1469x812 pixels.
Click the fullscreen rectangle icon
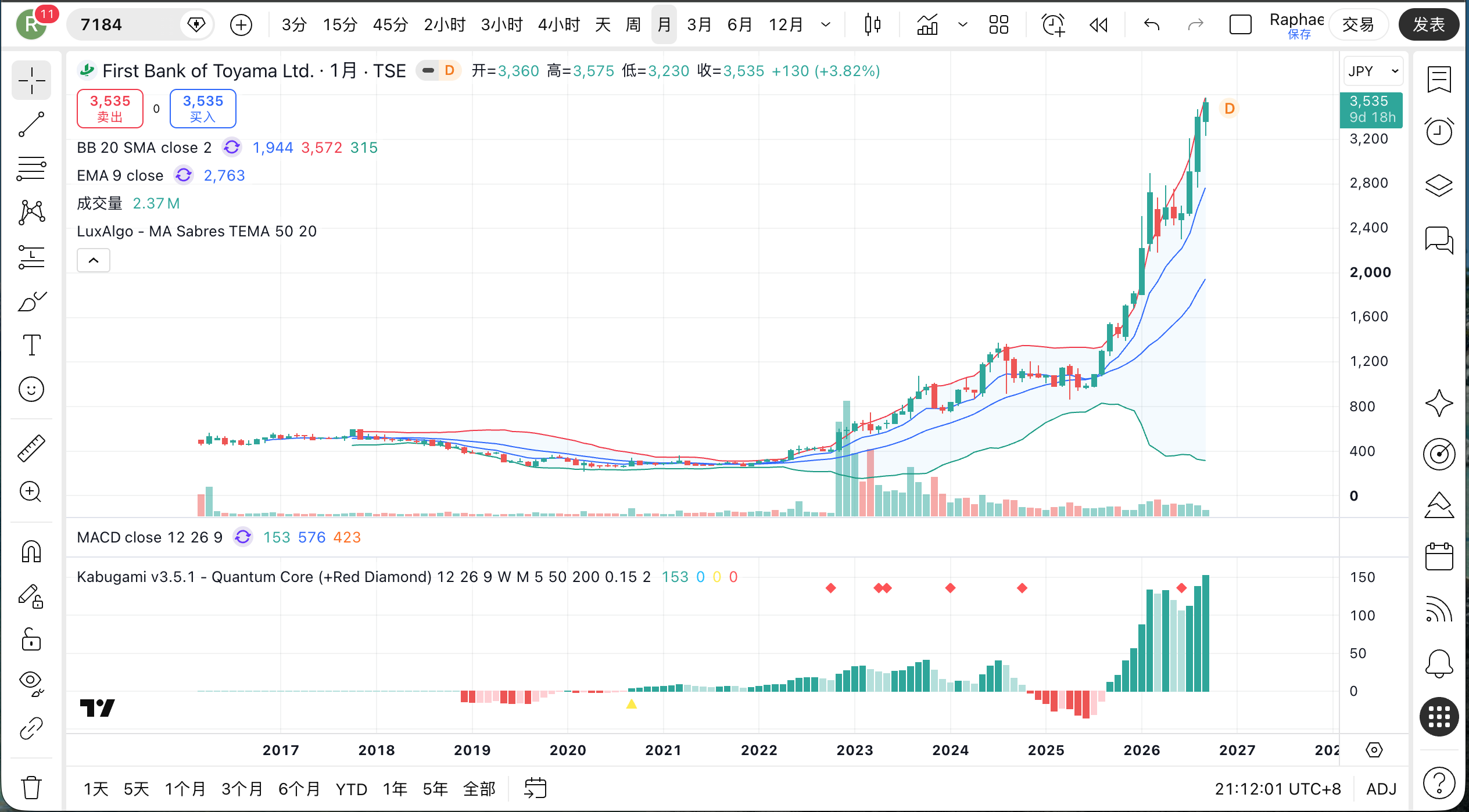coord(1241,25)
